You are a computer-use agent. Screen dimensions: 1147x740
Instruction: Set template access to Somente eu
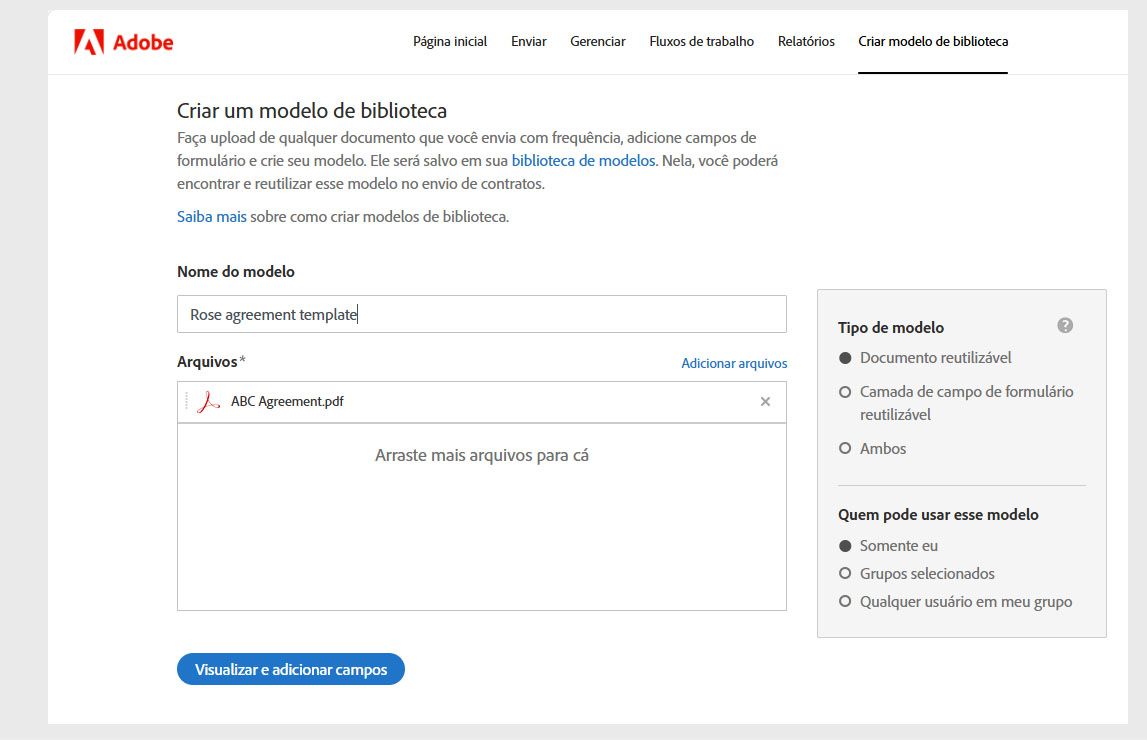tap(845, 545)
